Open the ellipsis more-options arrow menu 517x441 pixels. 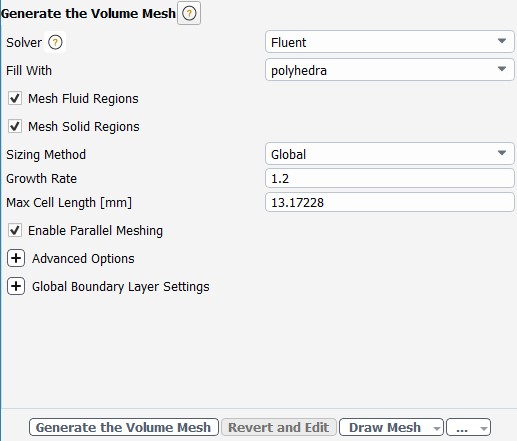[484, 428]
